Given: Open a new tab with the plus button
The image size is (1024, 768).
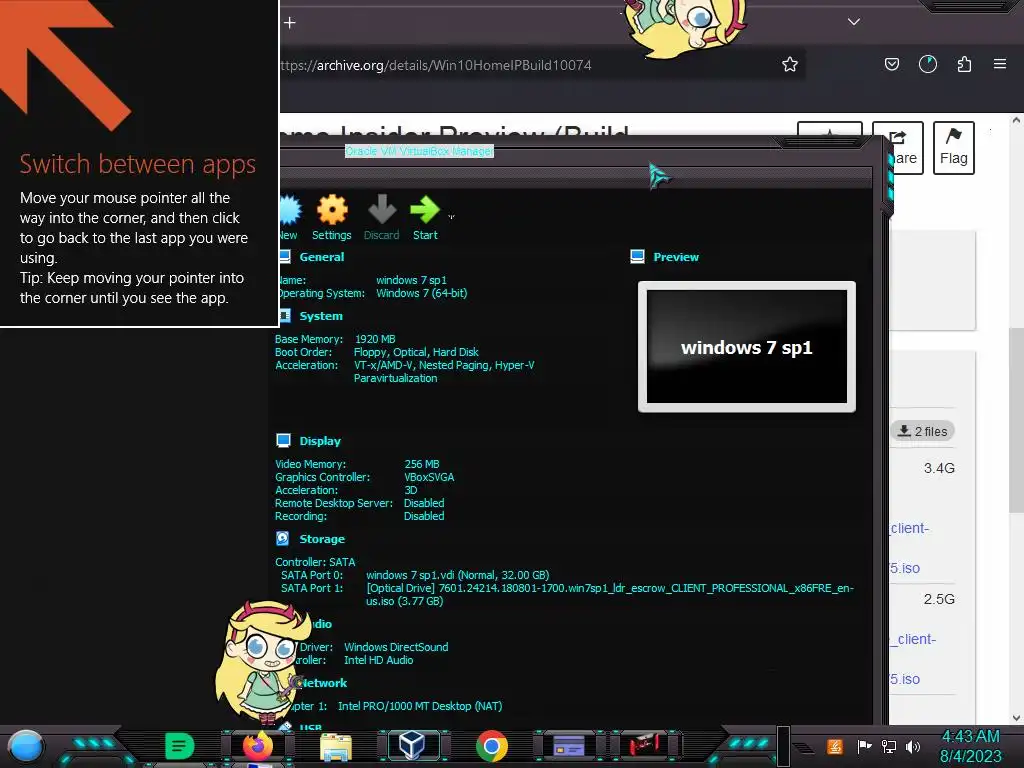Looking at the screenshot, I should pos(290,23).
